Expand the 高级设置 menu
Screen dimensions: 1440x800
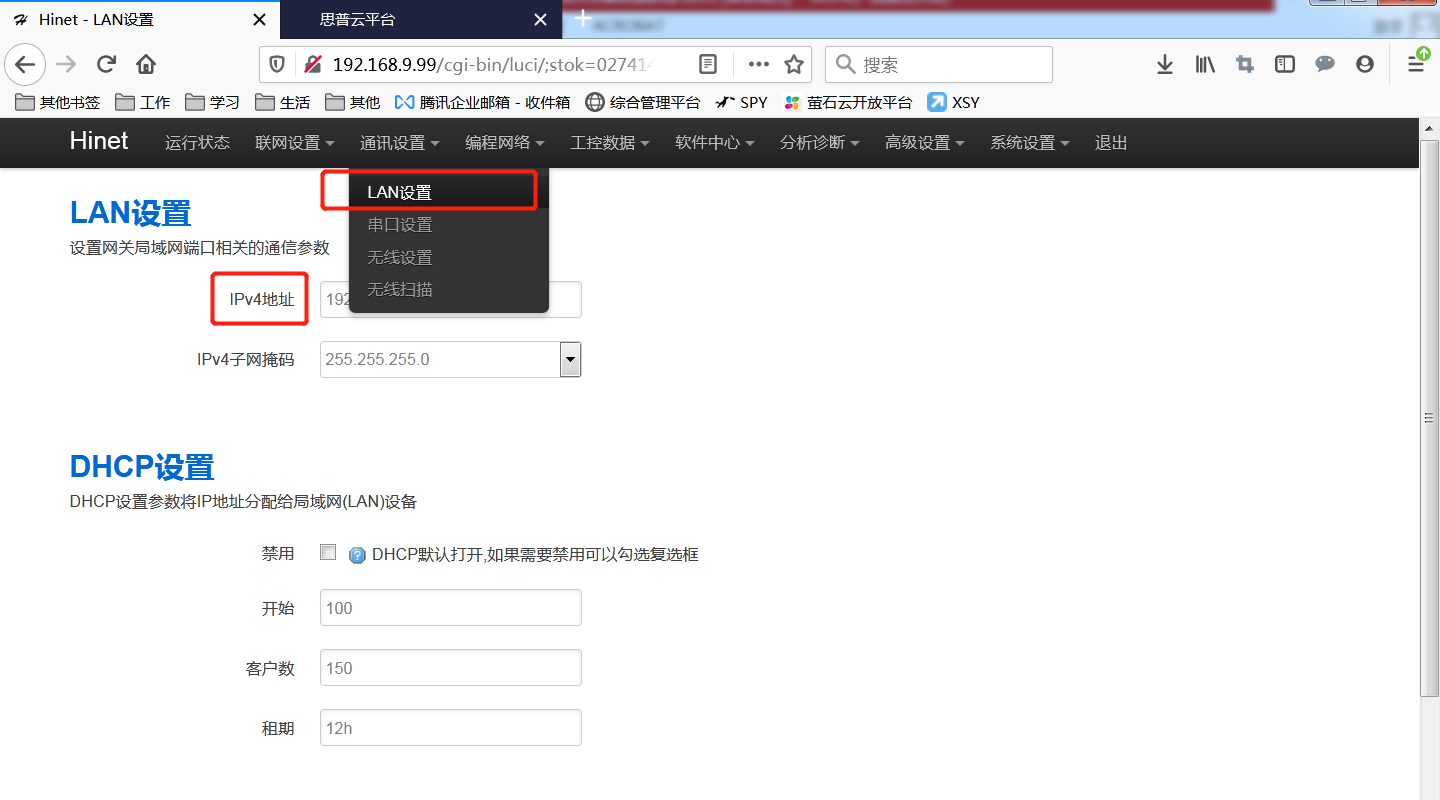point(923,142)
